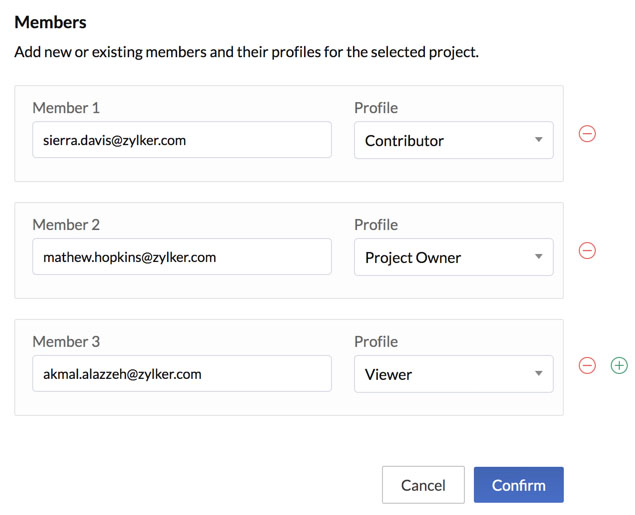Click the Member 3 label

66,342
